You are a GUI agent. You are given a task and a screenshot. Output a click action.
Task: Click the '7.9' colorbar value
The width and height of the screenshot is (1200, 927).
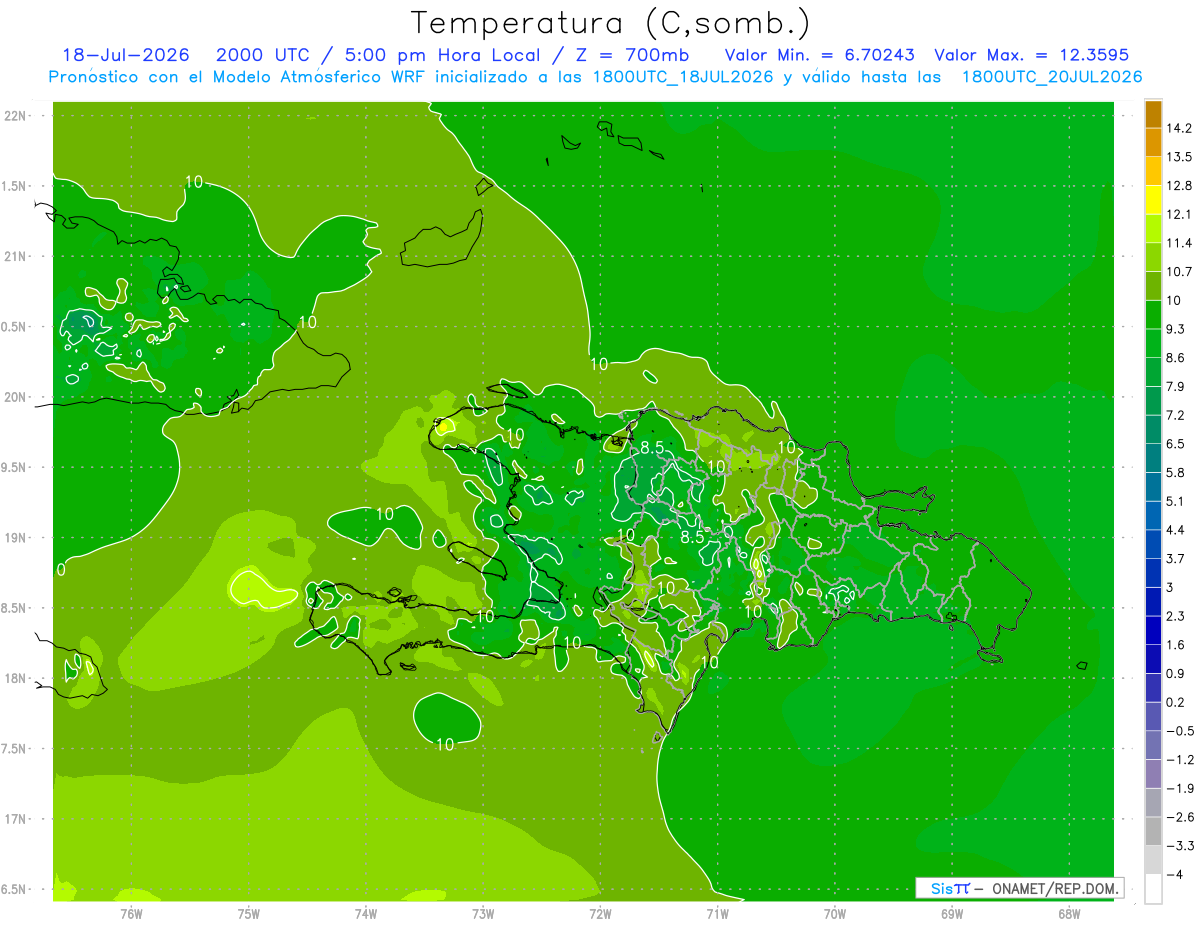[x=1176, y=386]
